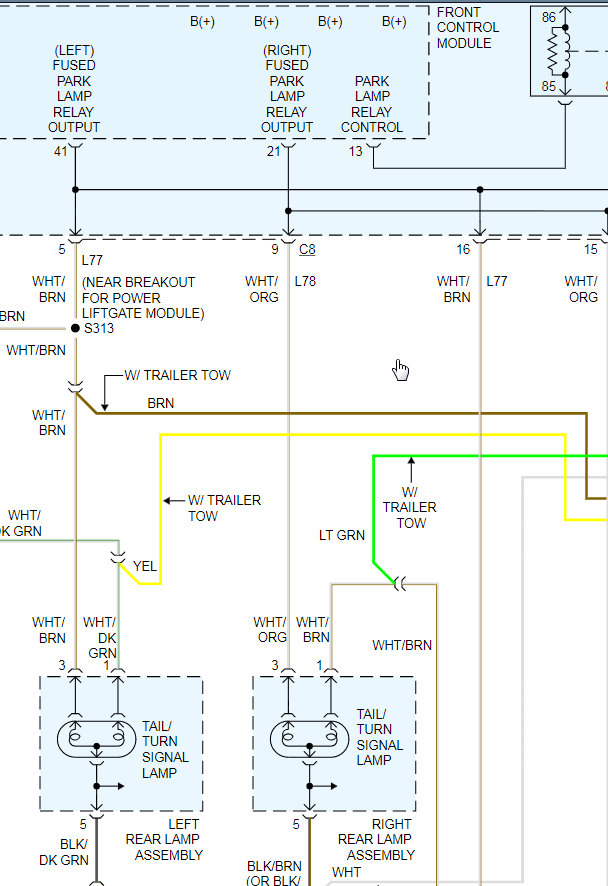Viewport: 608px width, 886px height.
Task: Click the PARK LAMP RELAY CONTROL label
Action: point(372,104)
